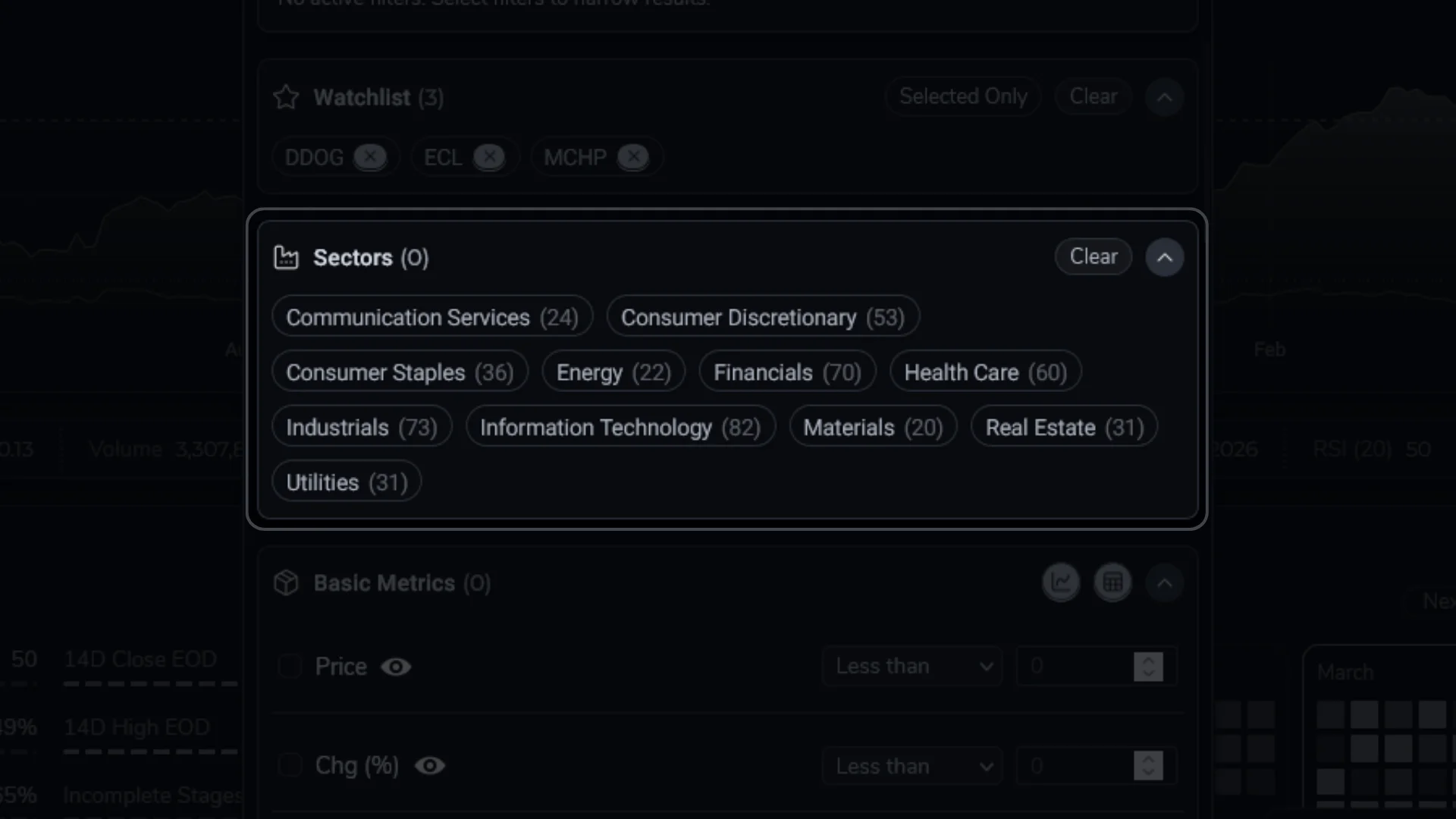Click the Sectors factory icon
This screenshot has width=1456, height=819.
coord(287,257)
